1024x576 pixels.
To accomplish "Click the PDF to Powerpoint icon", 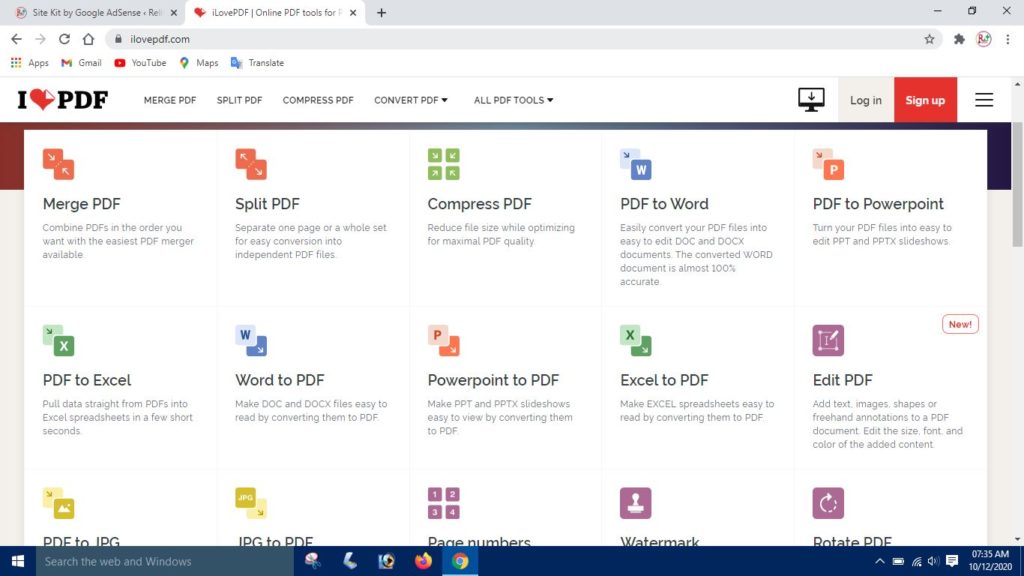I will [x=828, y=164].
